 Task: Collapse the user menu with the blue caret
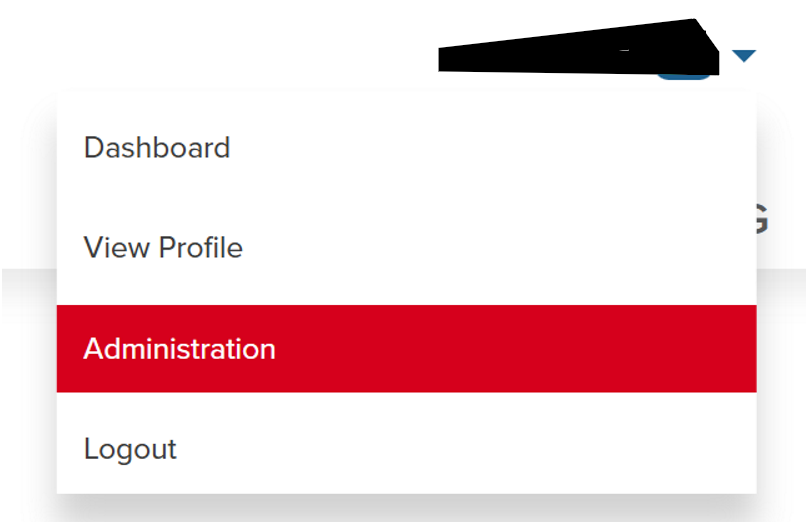coord(744,56)
